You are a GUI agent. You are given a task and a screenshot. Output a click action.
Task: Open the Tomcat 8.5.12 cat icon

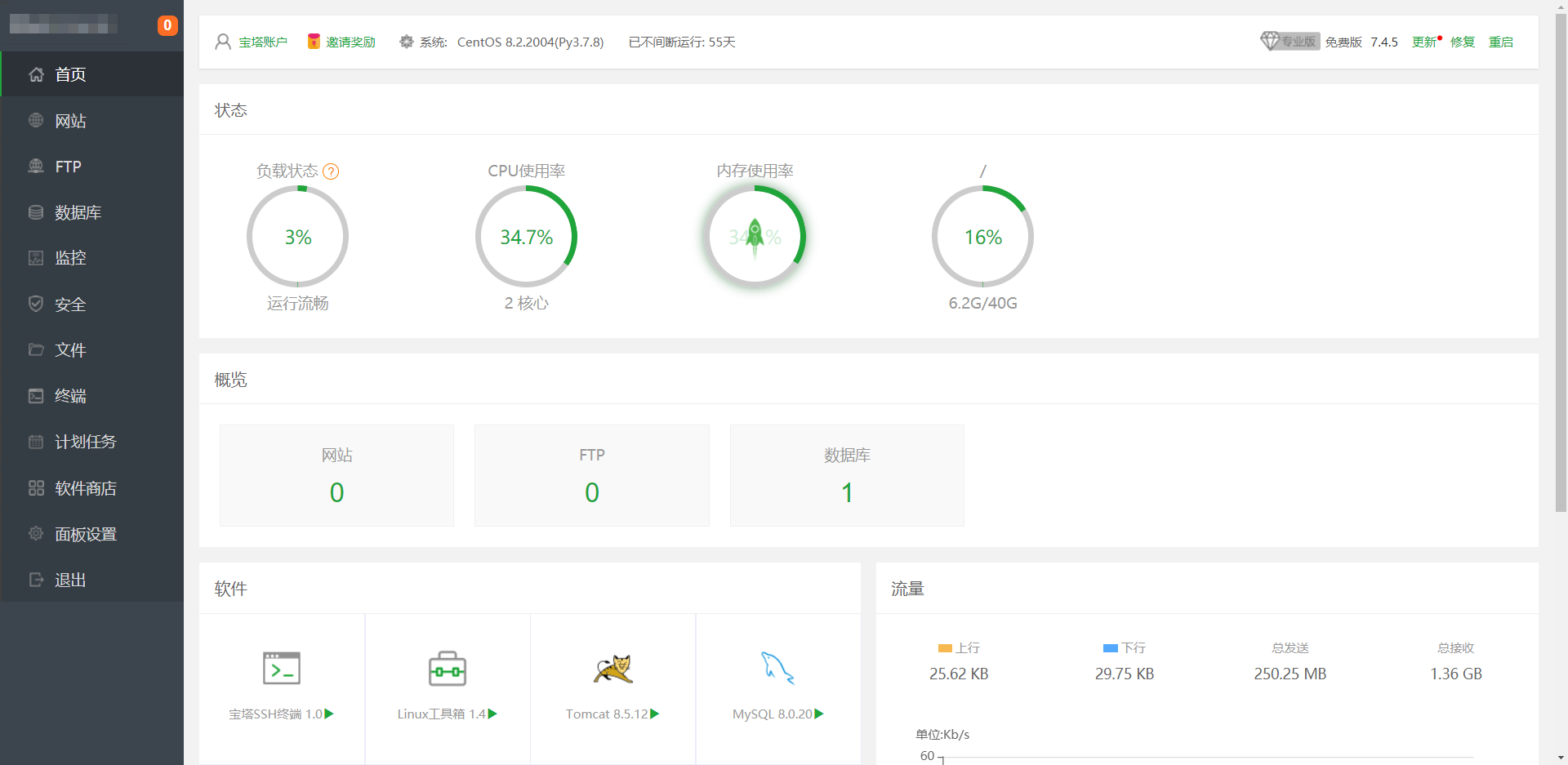coord(613,669)
